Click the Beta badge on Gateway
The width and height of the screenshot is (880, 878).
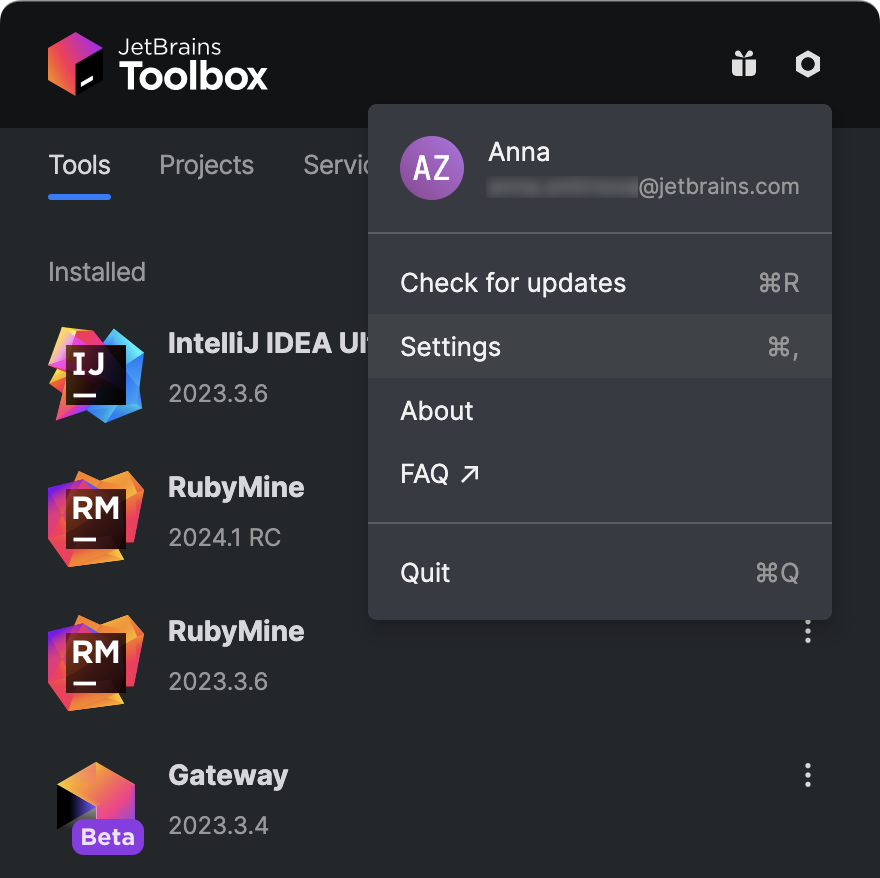click(x=106, y=837)
